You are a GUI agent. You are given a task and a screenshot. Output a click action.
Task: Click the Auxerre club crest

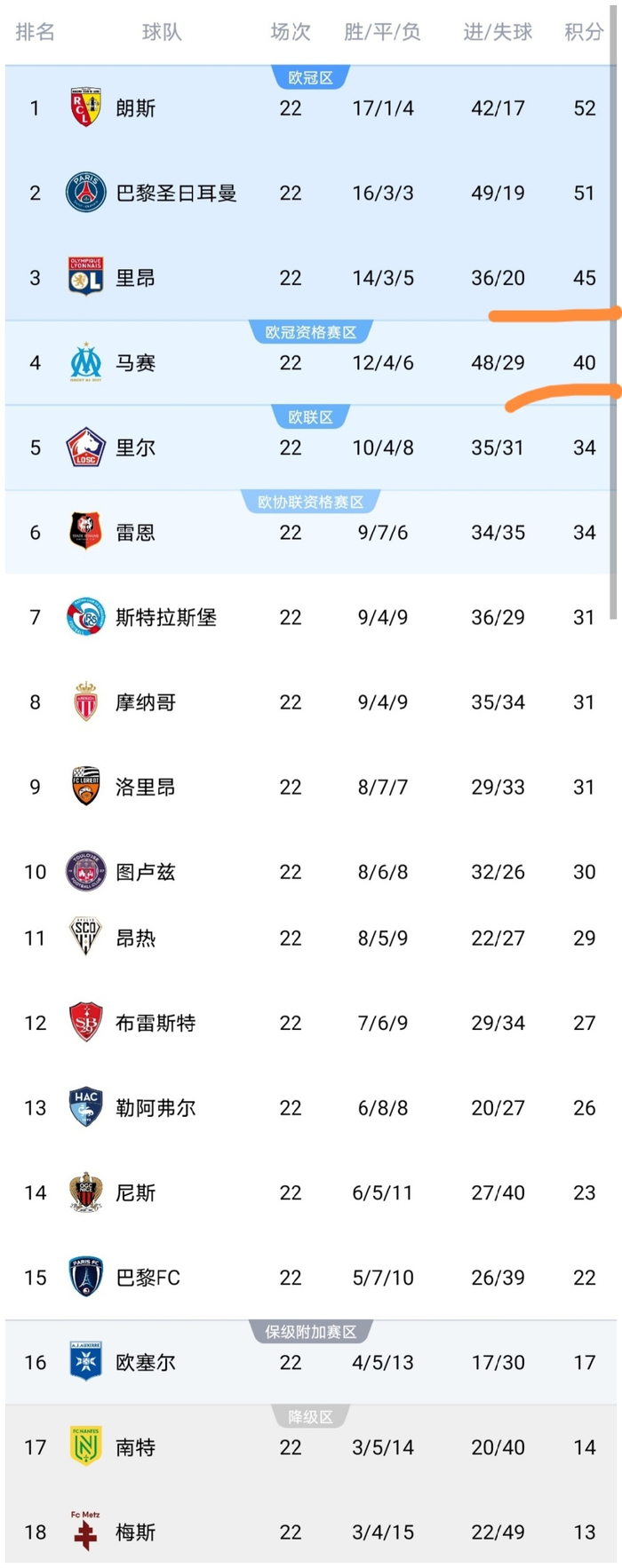[85, 1361]
